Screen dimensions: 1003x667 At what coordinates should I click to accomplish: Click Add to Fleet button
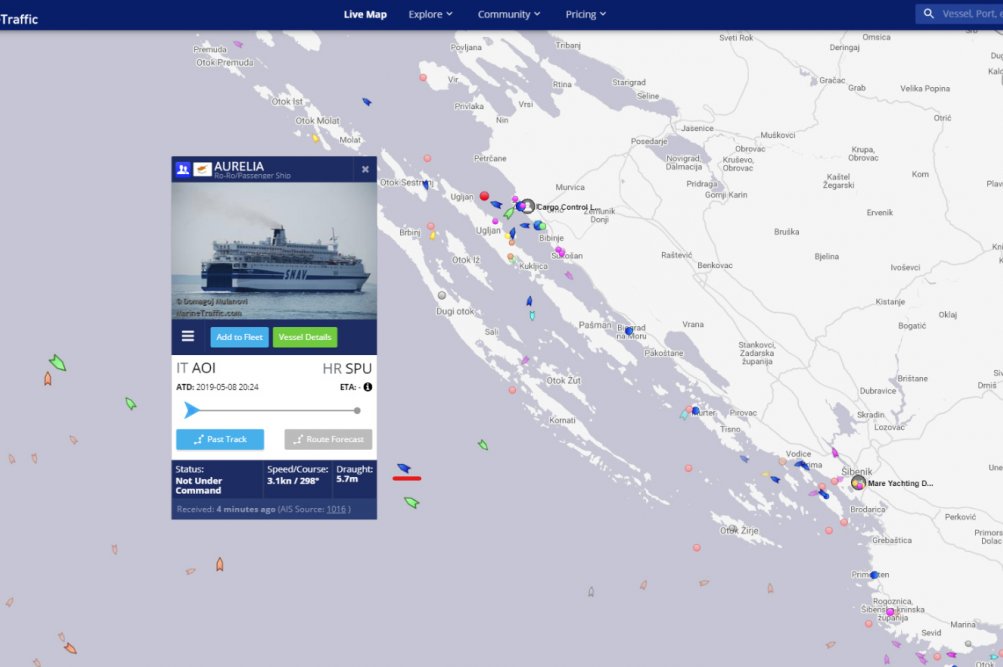(x=239, y=337)
